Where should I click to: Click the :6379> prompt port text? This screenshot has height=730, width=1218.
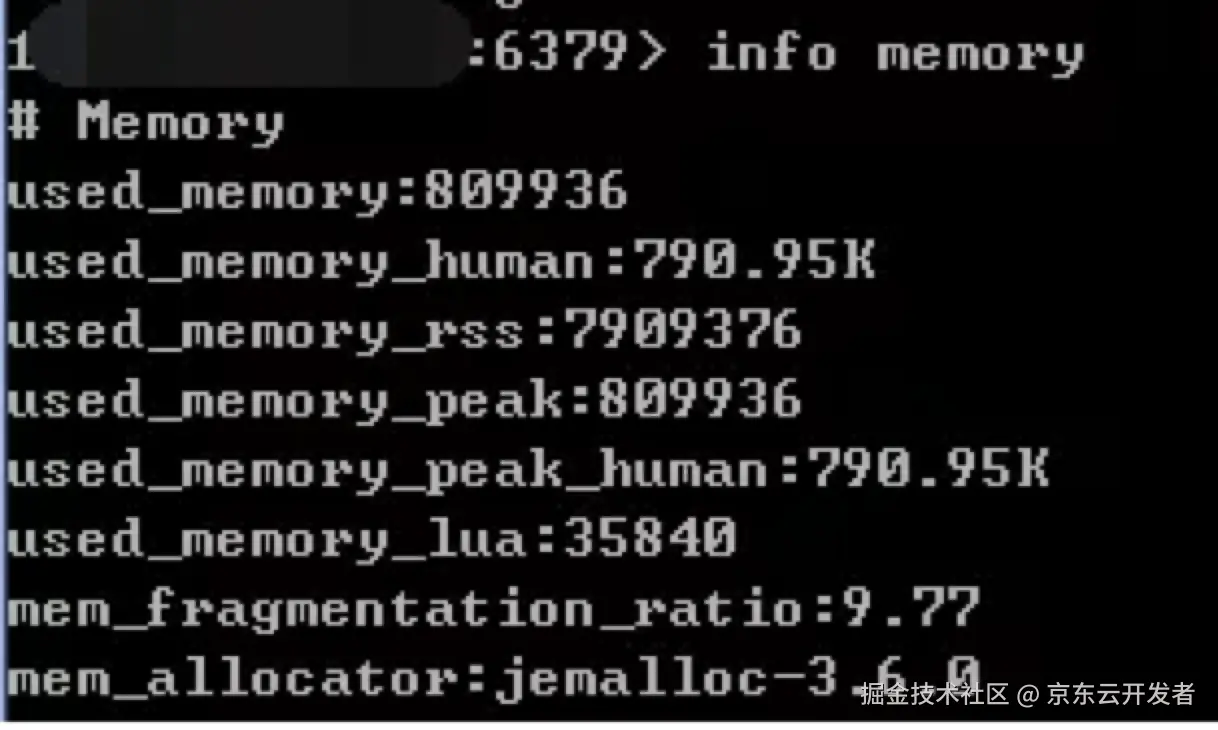565,53
